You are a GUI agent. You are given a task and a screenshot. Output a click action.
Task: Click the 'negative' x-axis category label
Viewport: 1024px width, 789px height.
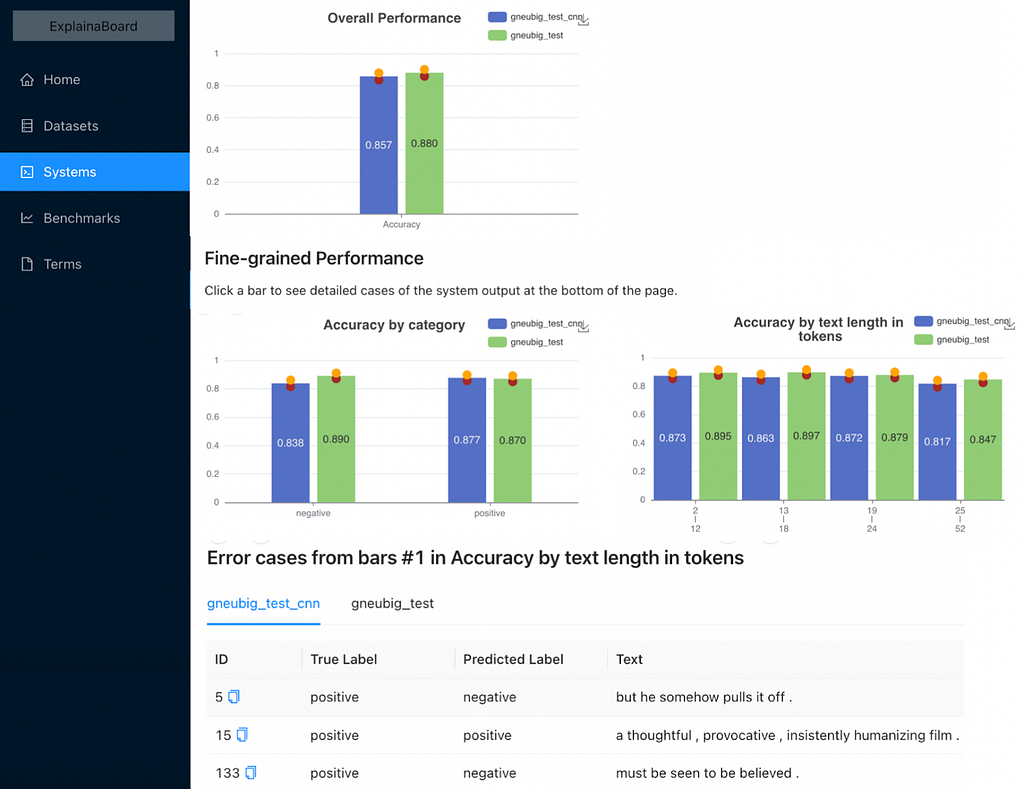pyautogui.click(x=313, y=513)
